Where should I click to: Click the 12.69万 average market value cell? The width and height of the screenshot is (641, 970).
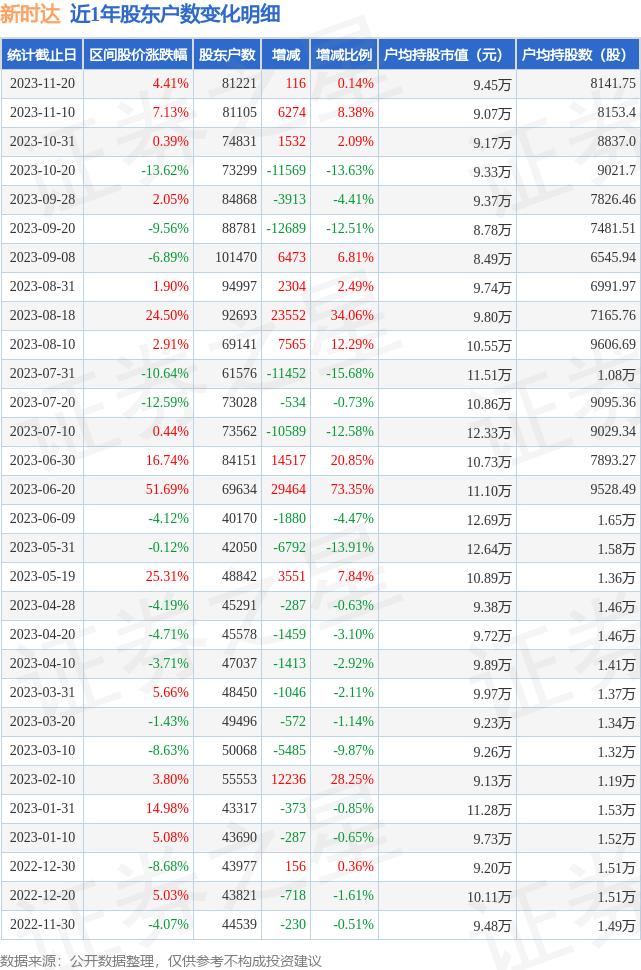(x=489, y=520)
